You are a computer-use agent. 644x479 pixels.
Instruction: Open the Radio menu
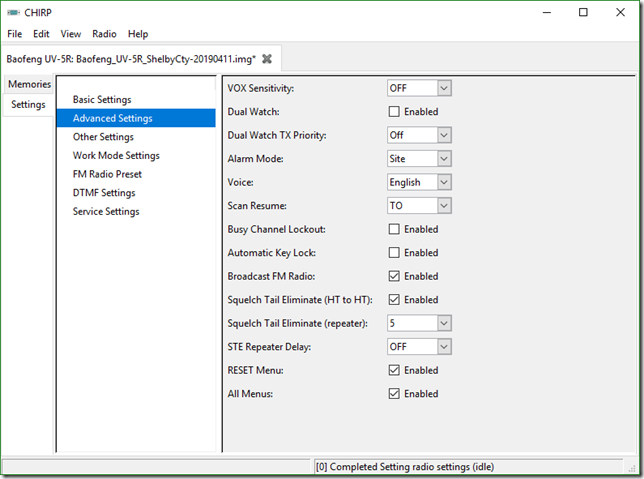click(104, 34)
